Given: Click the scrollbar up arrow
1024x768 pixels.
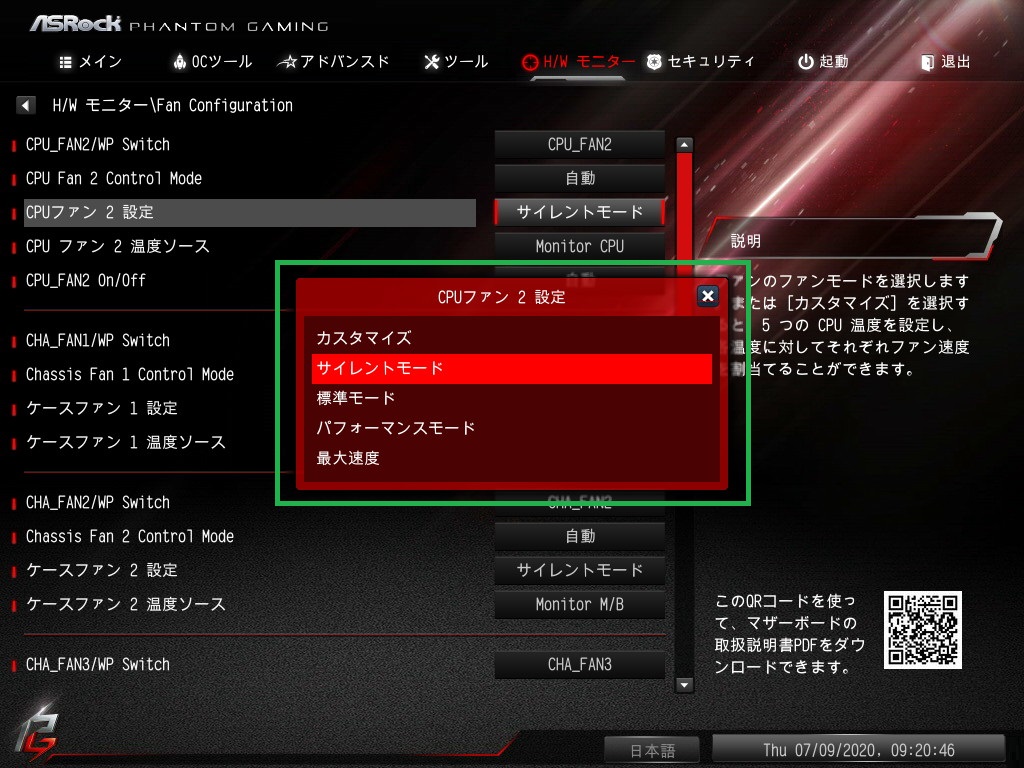Looking at the screenshot, I should click(684, 144).
